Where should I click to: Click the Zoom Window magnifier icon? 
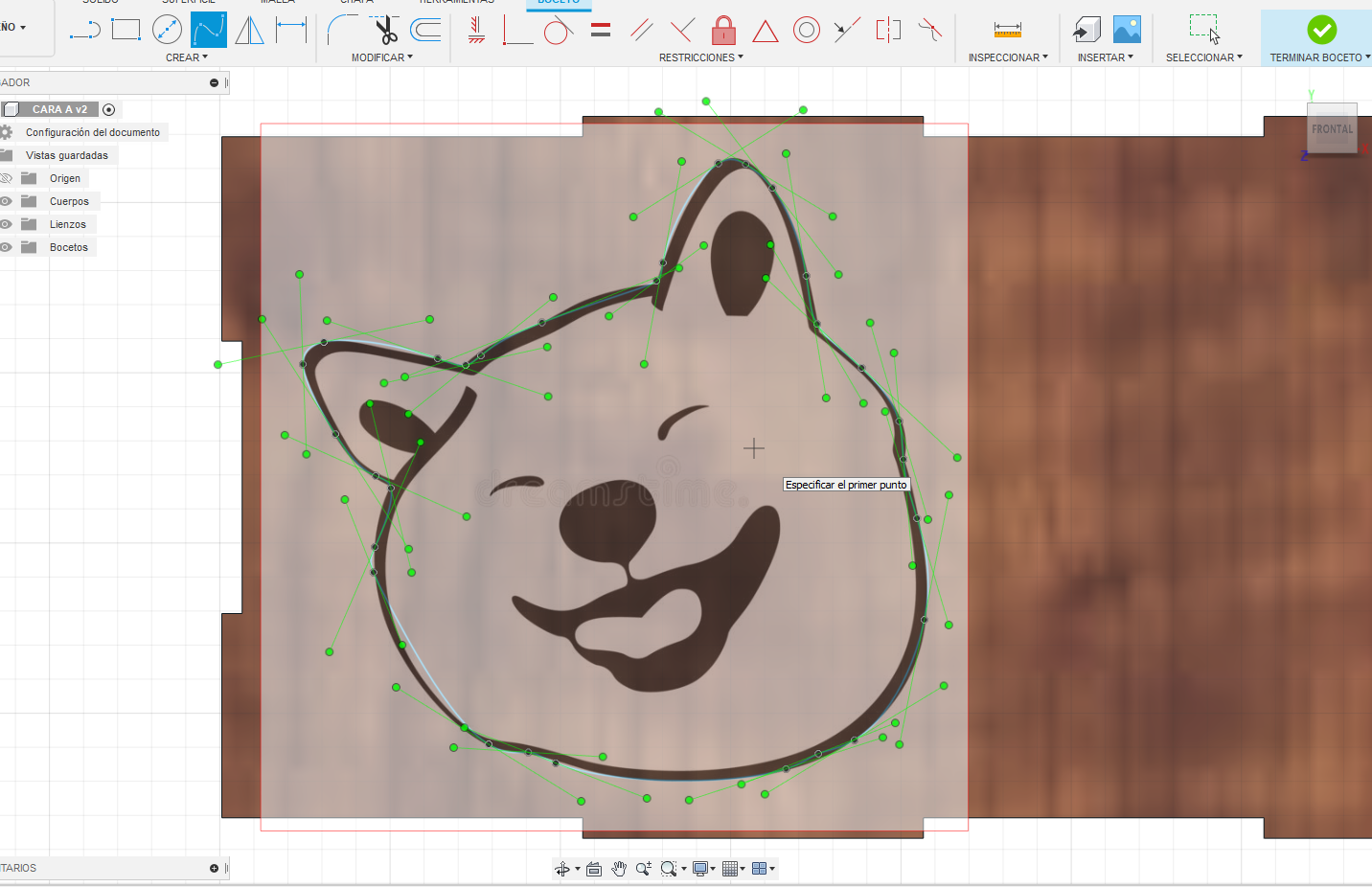(x=669, y=869)
